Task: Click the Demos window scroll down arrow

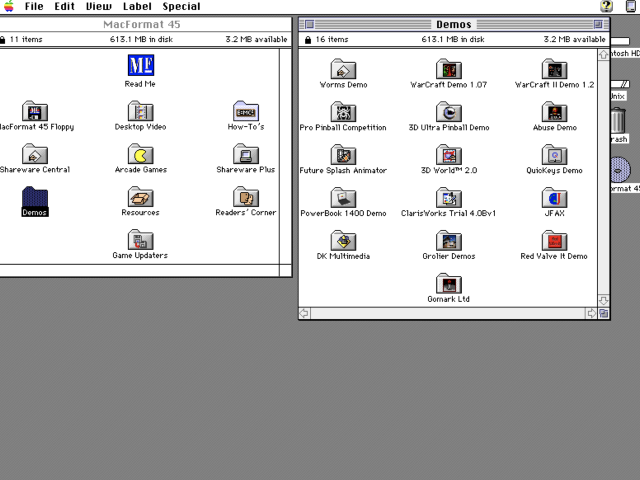Action: pos(604,301)
